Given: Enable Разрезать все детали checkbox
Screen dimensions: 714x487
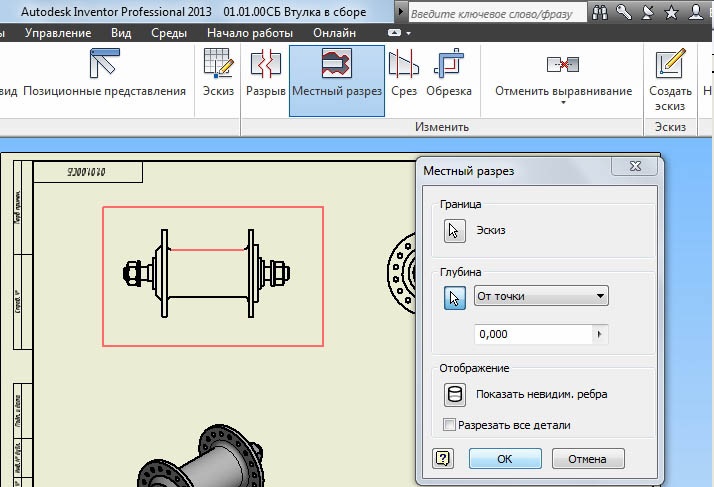Looking at the screenshot, I should click(449, 425).
